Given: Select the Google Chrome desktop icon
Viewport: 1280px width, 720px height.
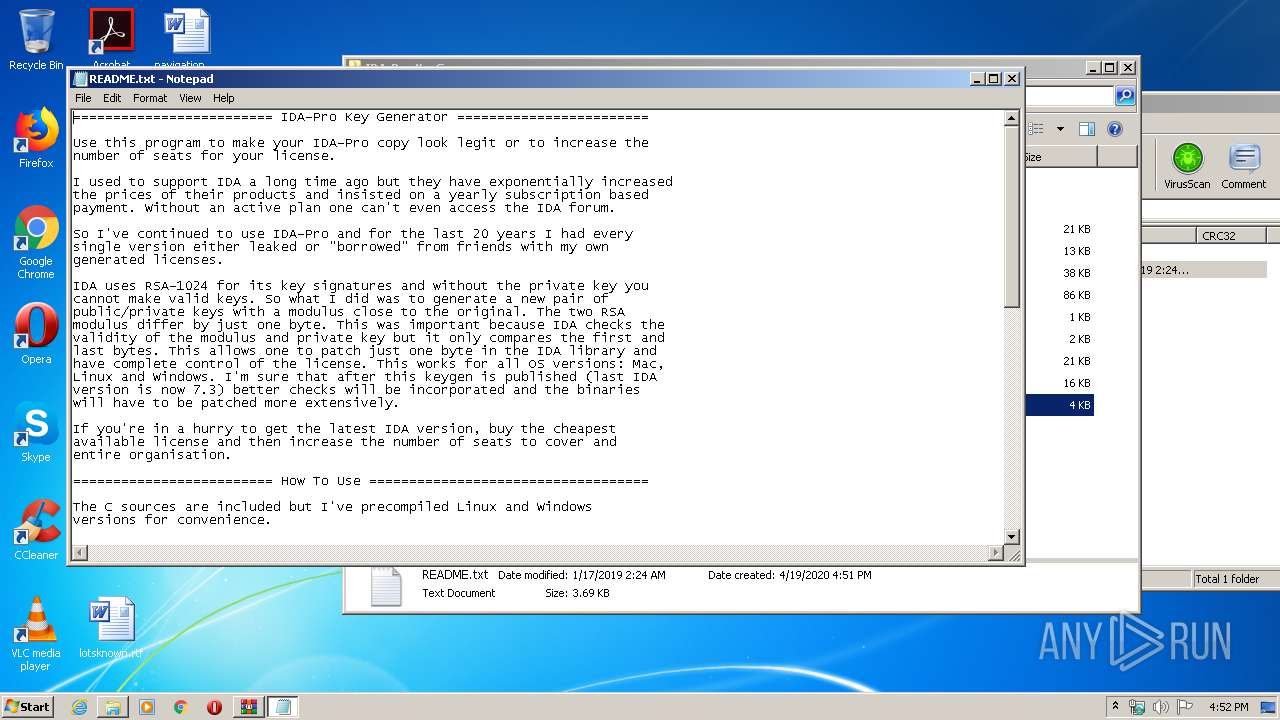Looking at the screenshot, I should pyautogui.click(x=36, y=243).
